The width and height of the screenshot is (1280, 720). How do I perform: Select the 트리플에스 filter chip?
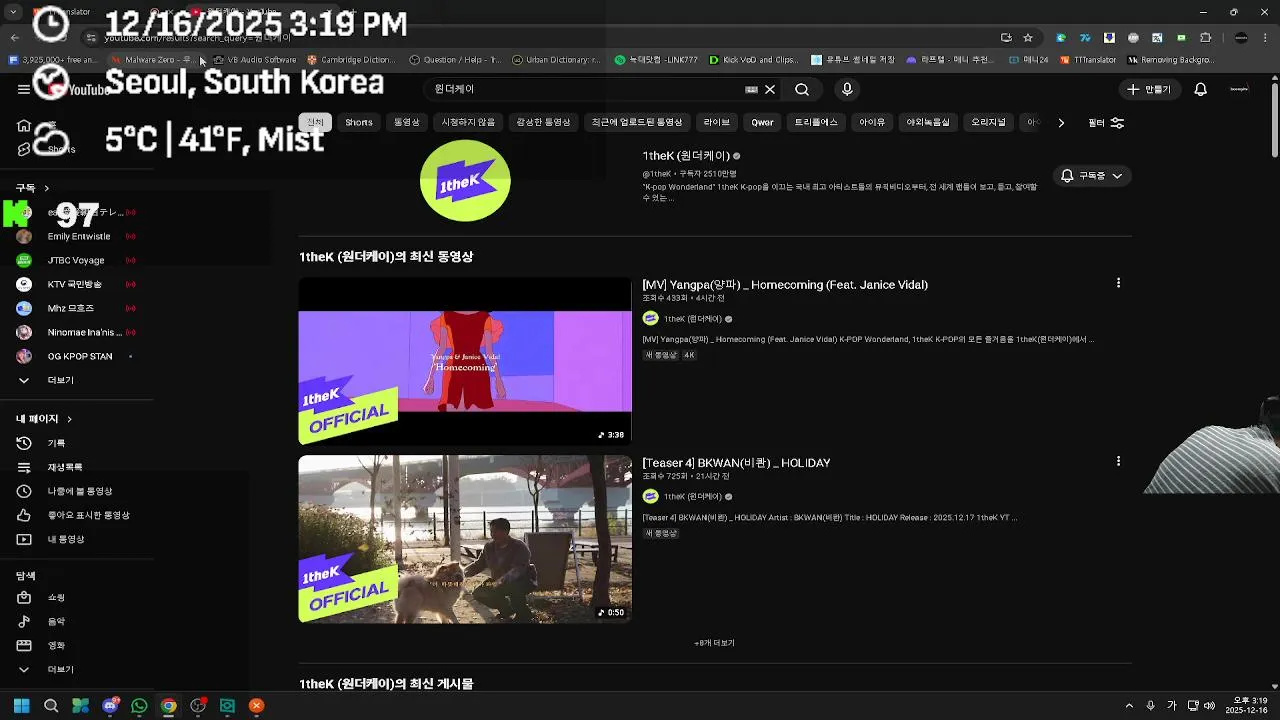click(x=816, y=122)
